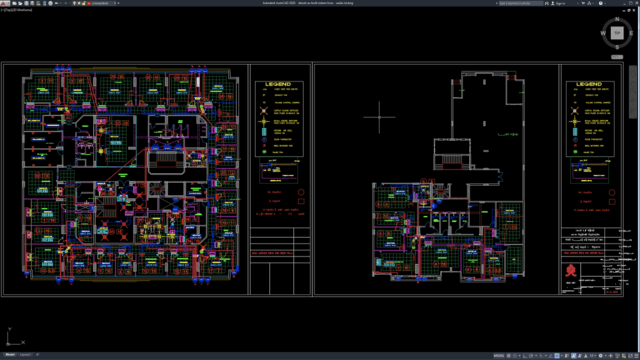Toggle the drawing grid display

509,356
